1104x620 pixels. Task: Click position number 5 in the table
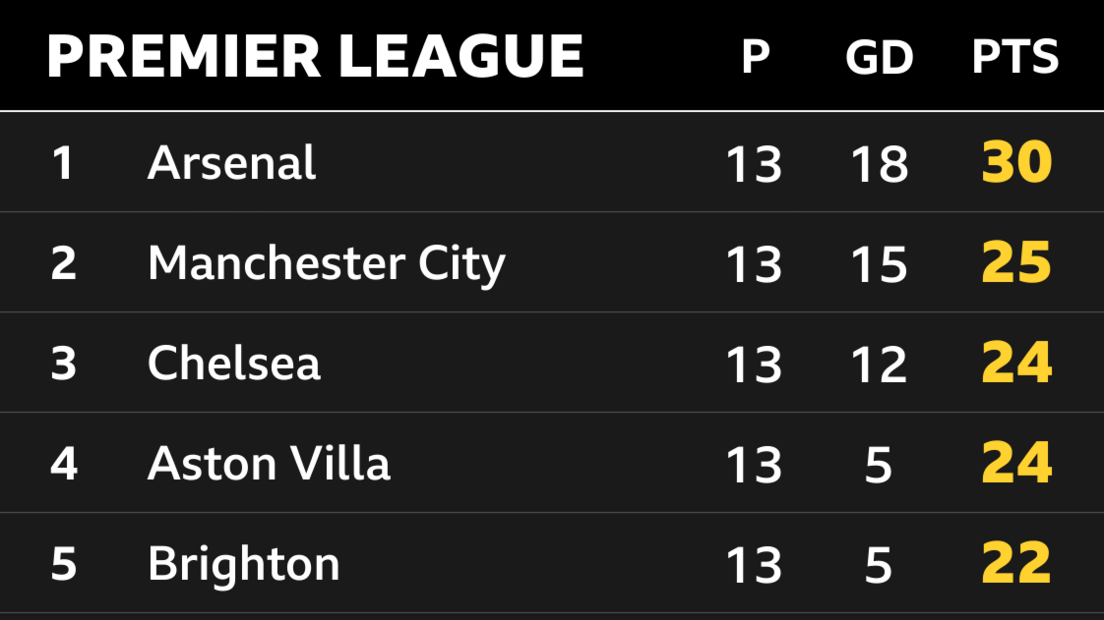(63, 564)
